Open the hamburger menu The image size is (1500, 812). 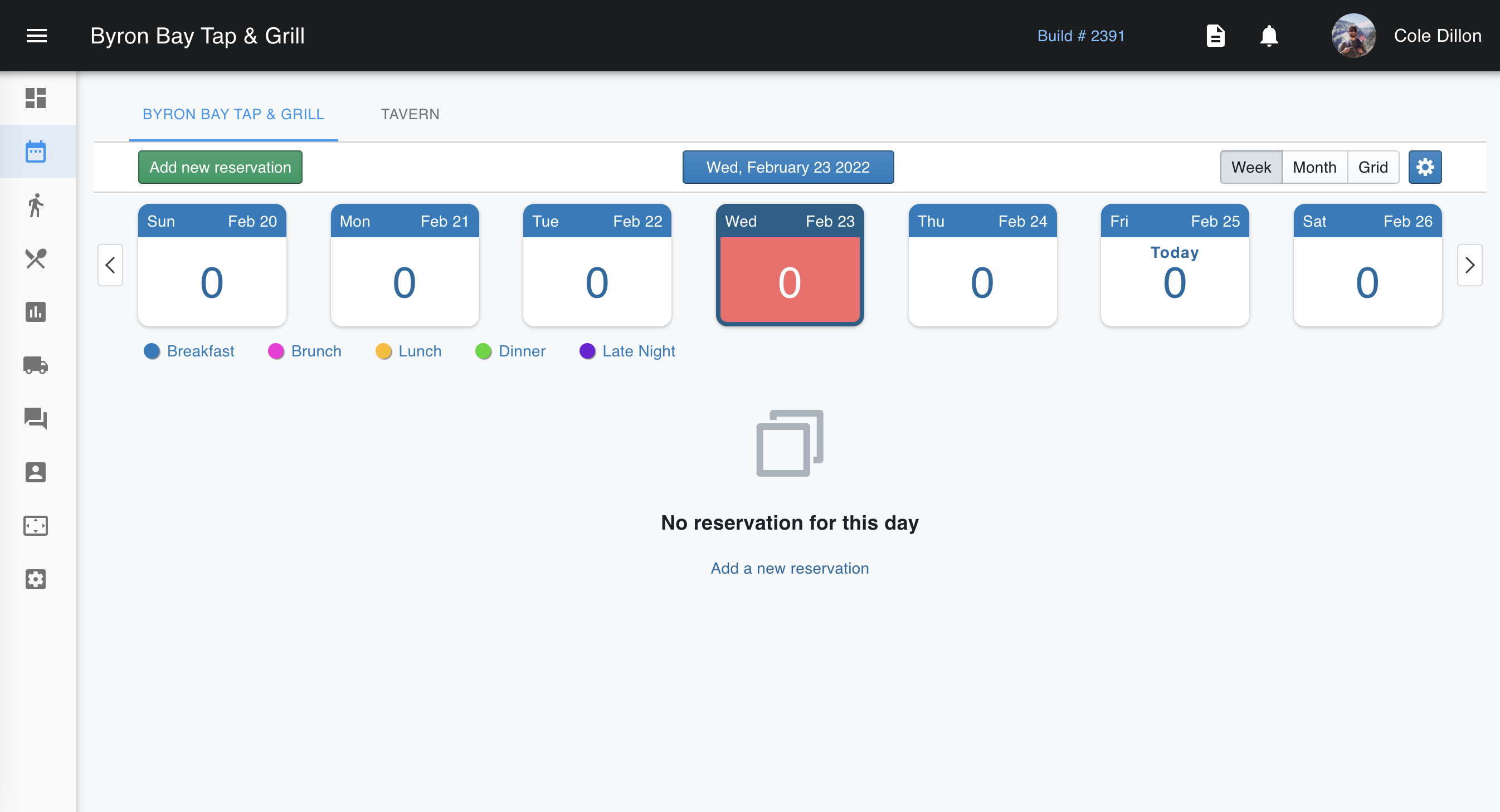click(x=37, y=36)
